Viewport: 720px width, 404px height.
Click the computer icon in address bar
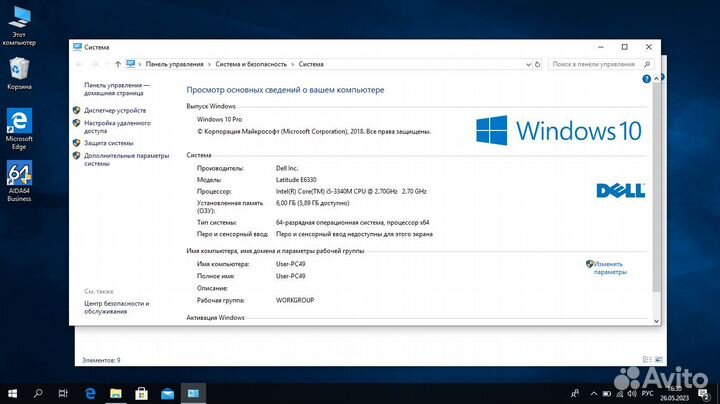pyautogui.click(x=131, y=64)
